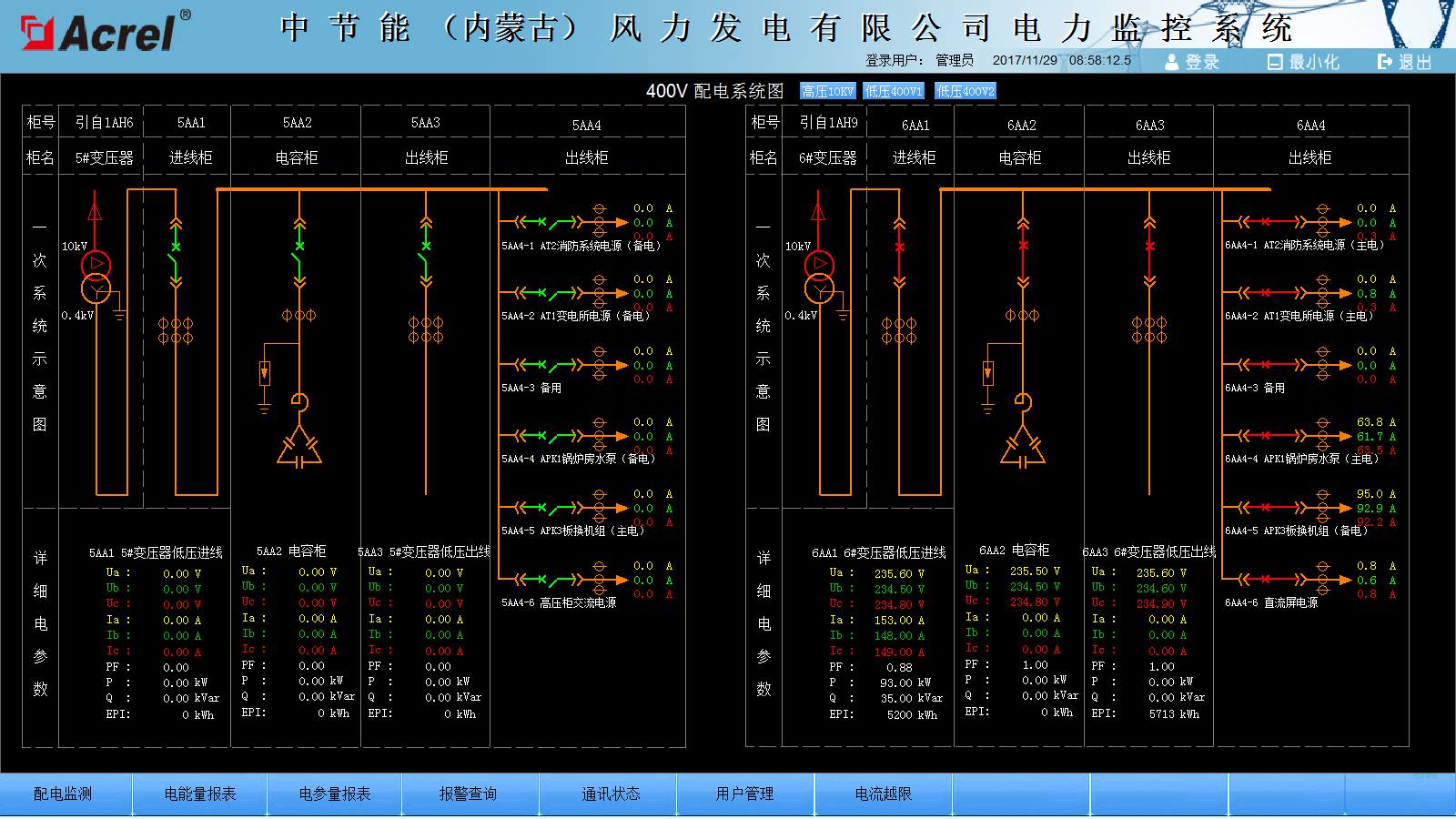Click the 6AA3 outgoing breaker symbol

1149,253
